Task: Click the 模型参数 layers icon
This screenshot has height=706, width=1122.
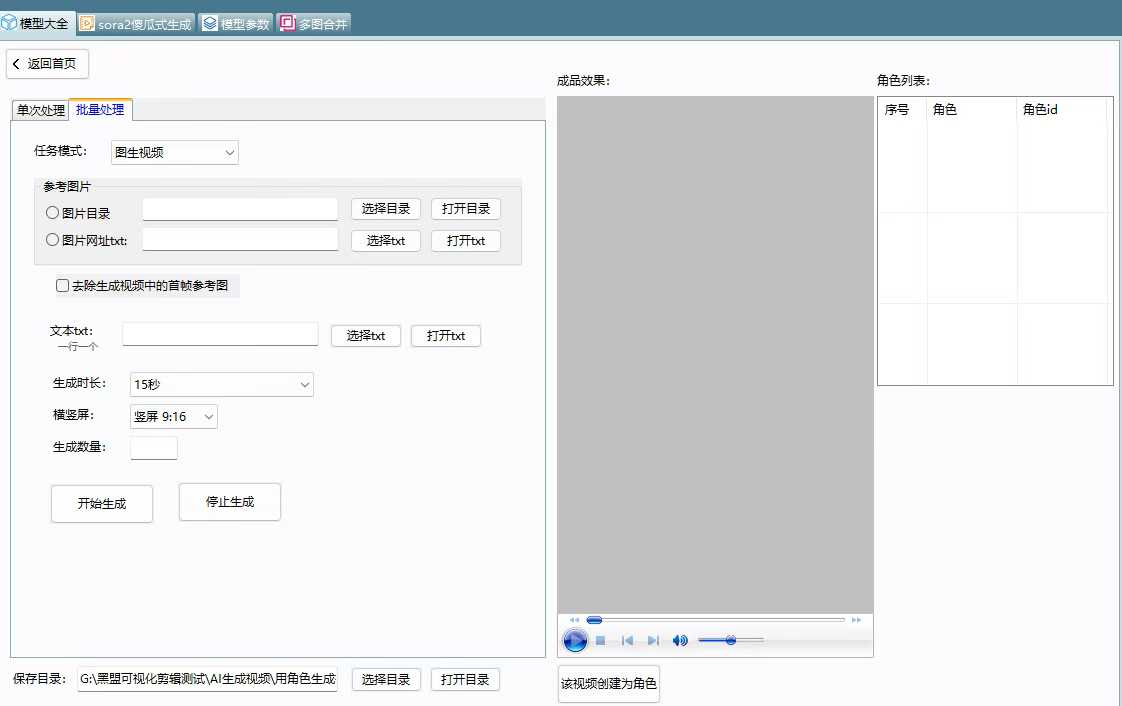Action: pos(210,22)
